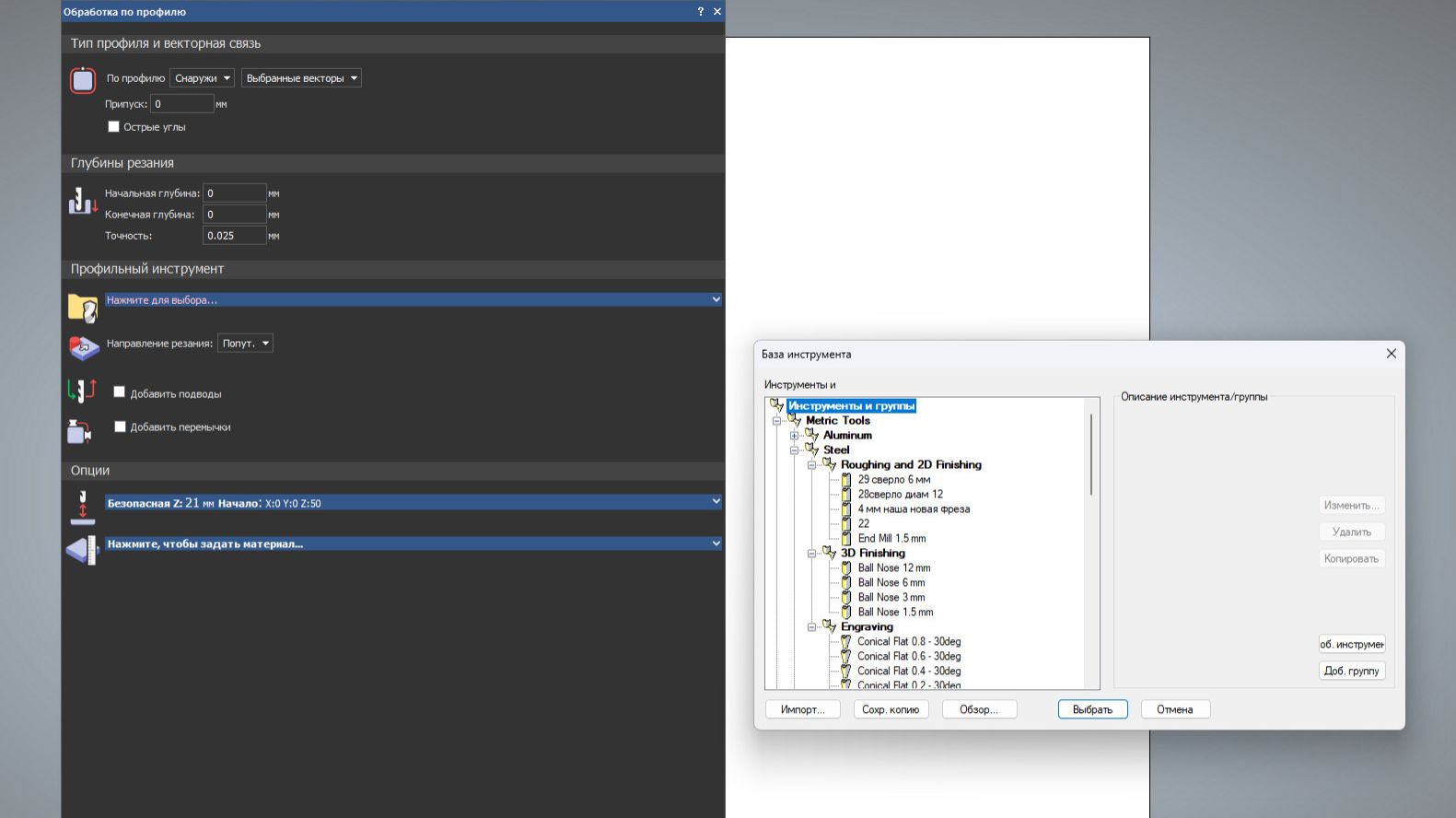The width and height of the screenshot is (1456, 818).
Task: Close the База инструмента dialog
Action: (x=1392, y=354)
